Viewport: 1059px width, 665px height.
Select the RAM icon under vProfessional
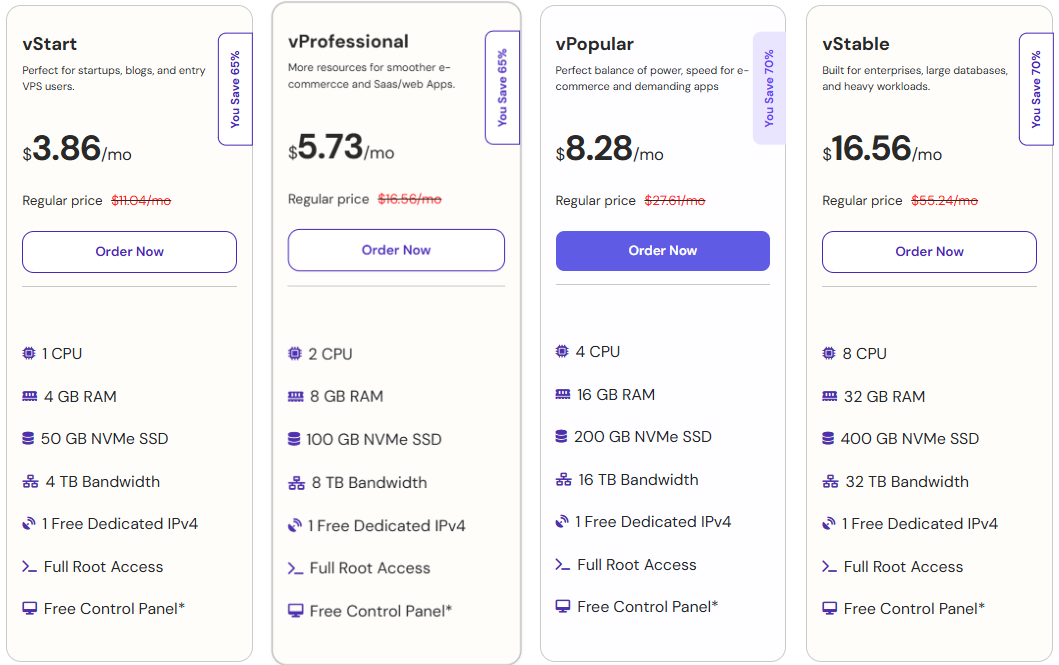297,396
